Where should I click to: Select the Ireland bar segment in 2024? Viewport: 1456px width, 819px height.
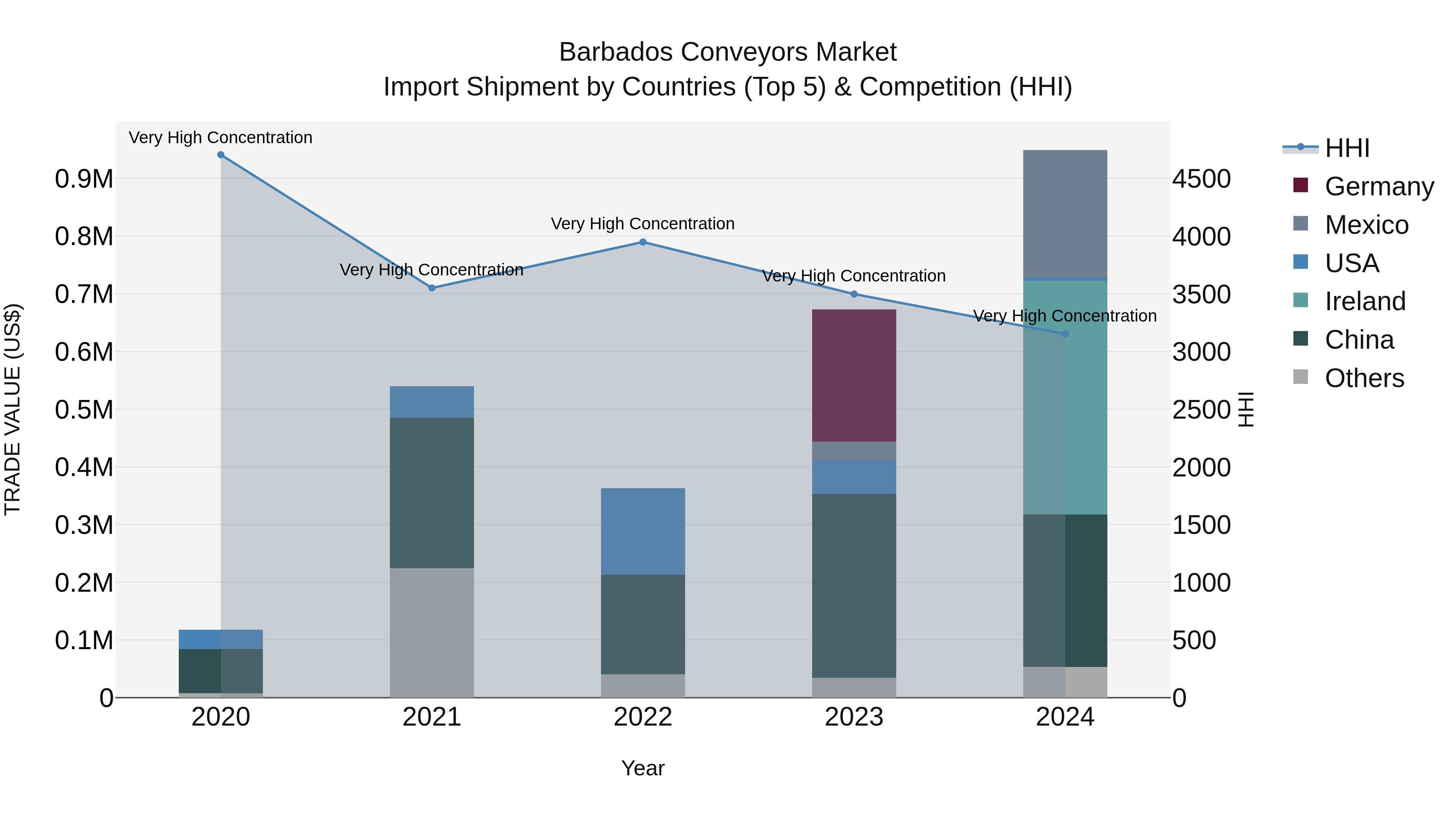[1065, 397]
